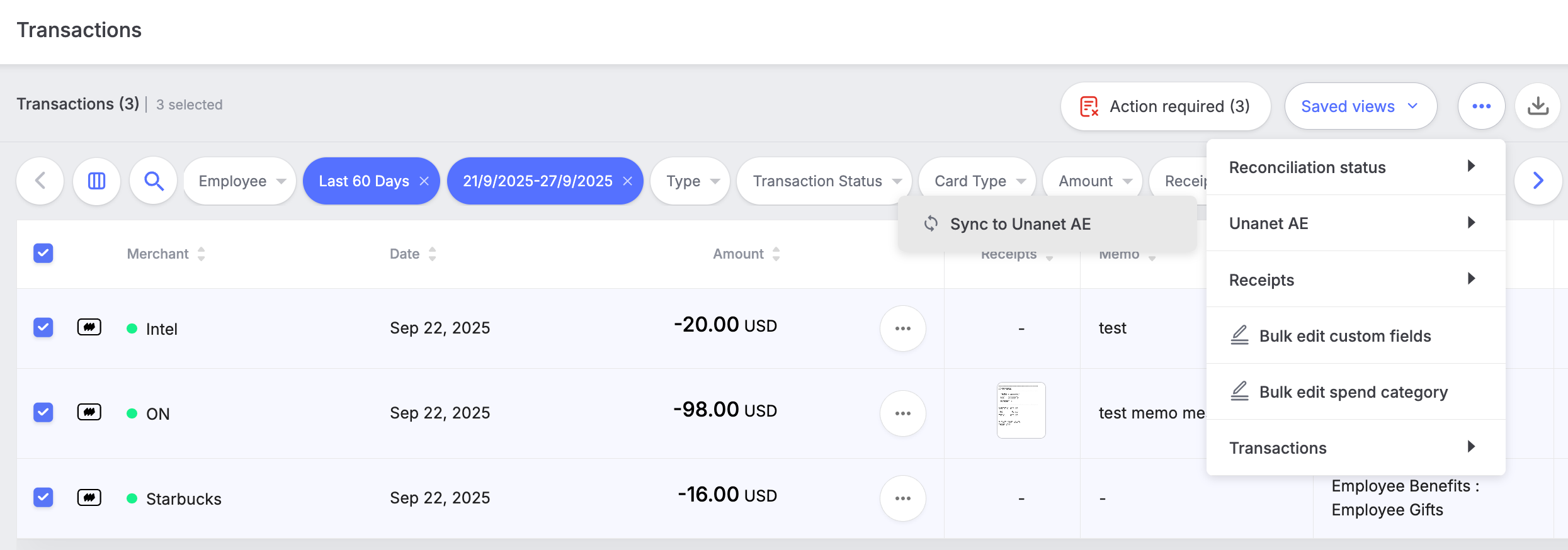Image resolution: width=1568 pixels, height=550 pixels.
Task: Click the download export icon
Action: (1538, 106)
